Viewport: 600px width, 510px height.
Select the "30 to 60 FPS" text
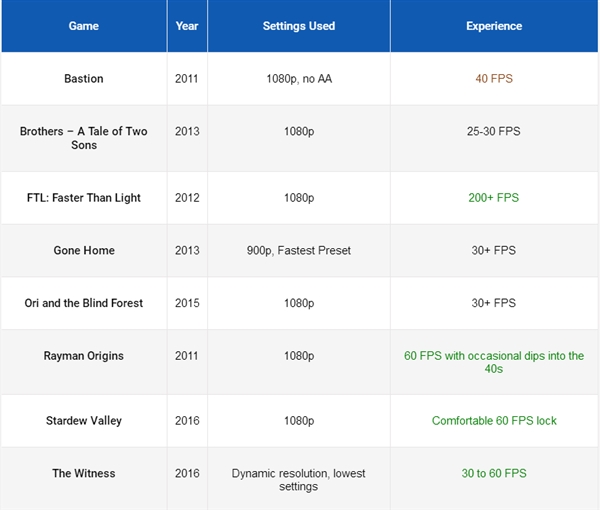494,473
